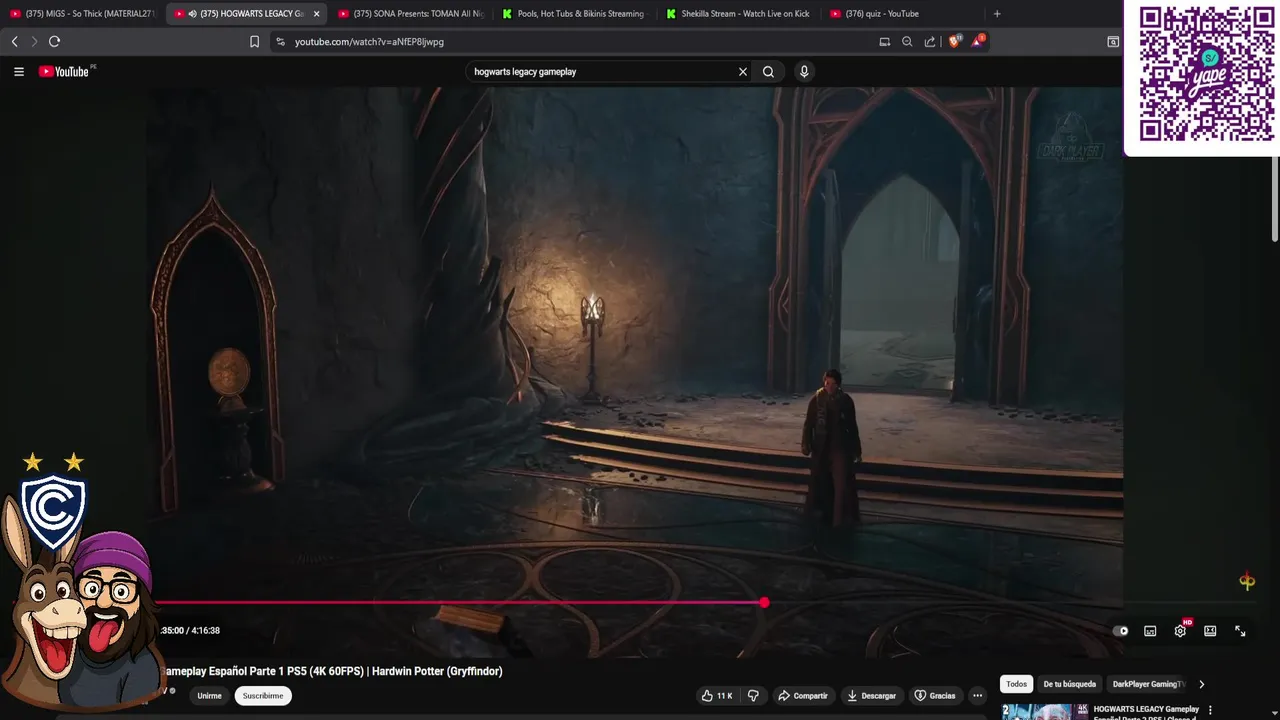The width and height of the screenshot is (1280, 720).
Task: Click the Gracias button
Action: [x=935, y=696]
